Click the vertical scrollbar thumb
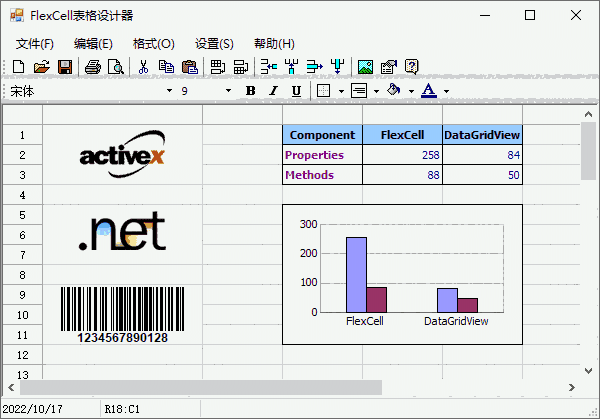This screenshot has height=419, width=600. click(x=588, y=151)
